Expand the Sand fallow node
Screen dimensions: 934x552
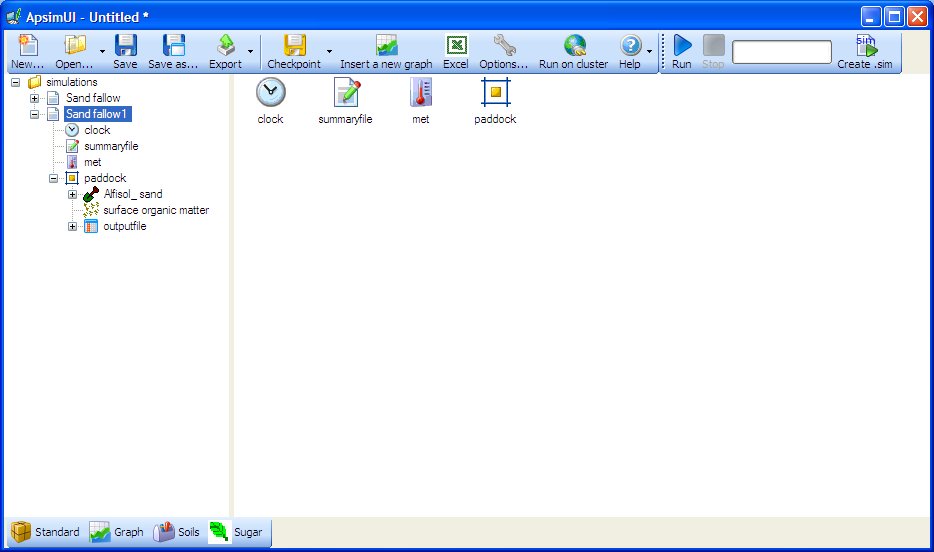point(35,98)
